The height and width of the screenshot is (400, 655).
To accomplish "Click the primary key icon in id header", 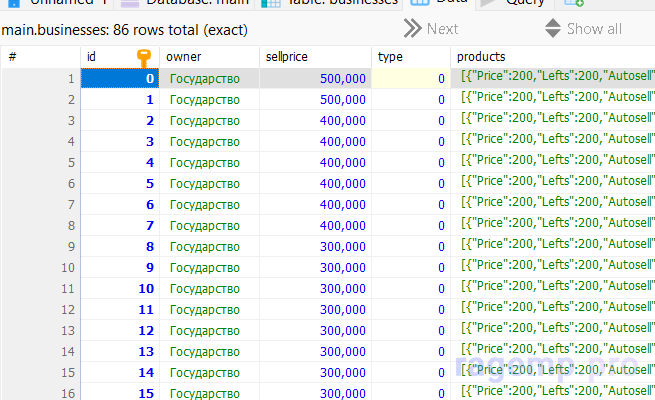I will (x=144, y=58).
